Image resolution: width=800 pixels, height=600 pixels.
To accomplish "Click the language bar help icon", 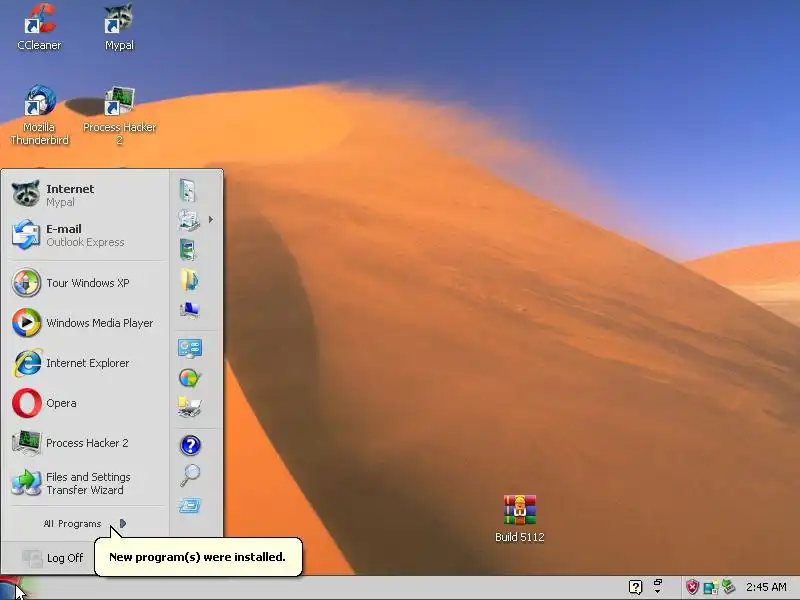I will click(x=635, y=587).
